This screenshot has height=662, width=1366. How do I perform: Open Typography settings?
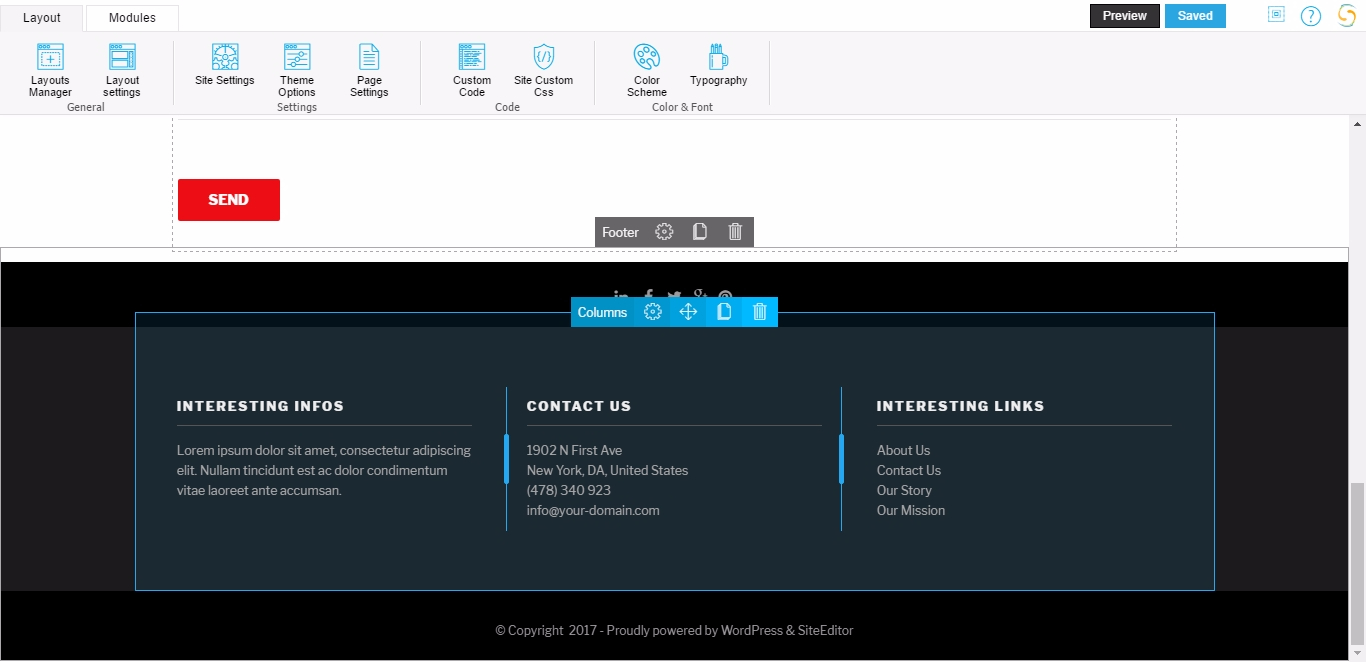pyautogui.click(x=718, y=64)
